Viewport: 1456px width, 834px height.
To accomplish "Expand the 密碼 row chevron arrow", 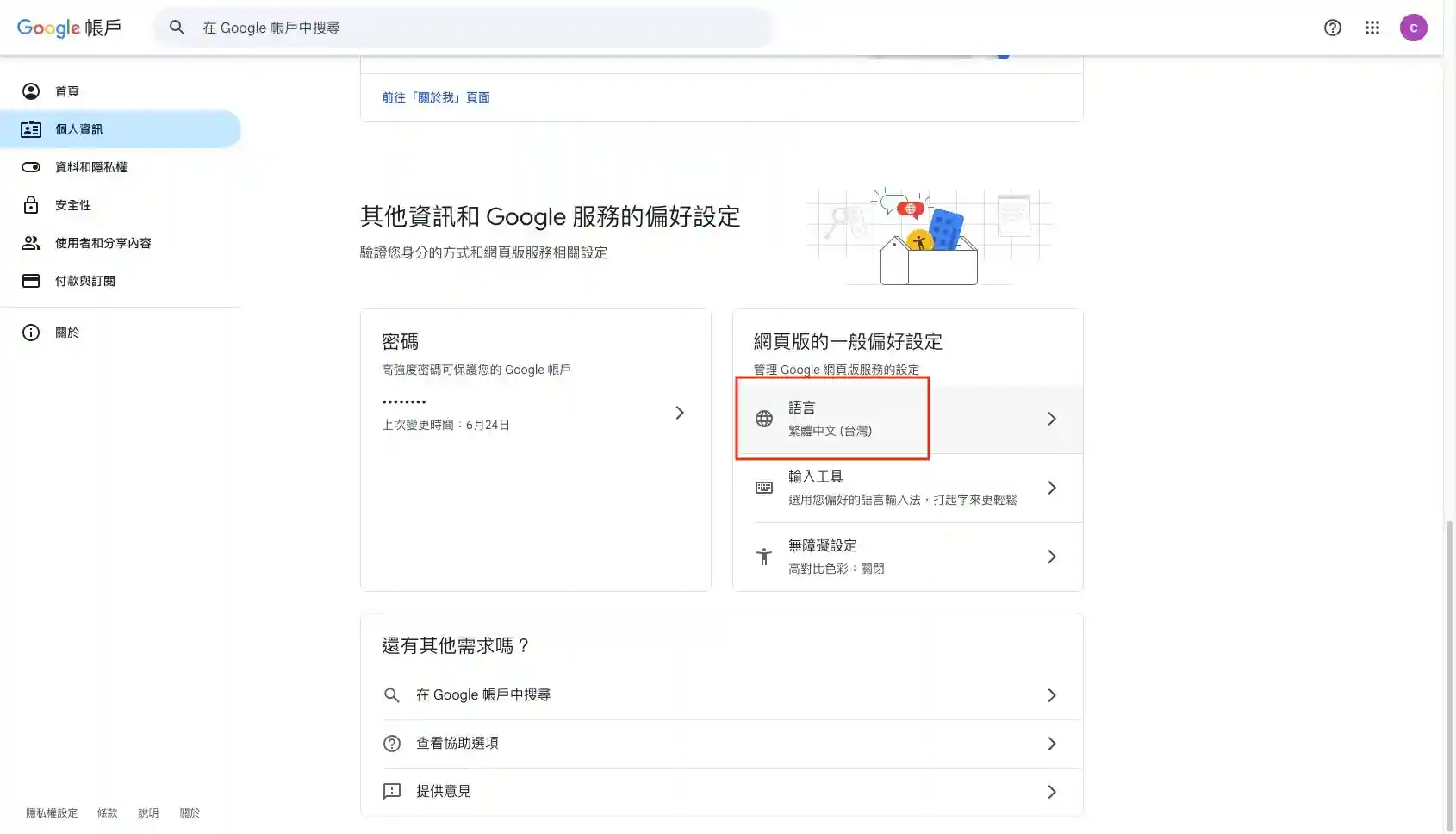I will (x=680, y=413).
